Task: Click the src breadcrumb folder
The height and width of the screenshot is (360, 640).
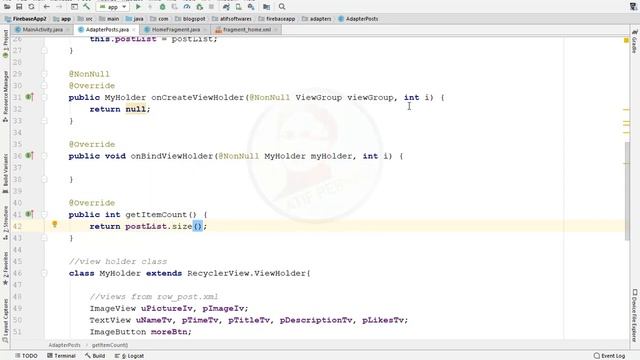Action: coord(85,19)
